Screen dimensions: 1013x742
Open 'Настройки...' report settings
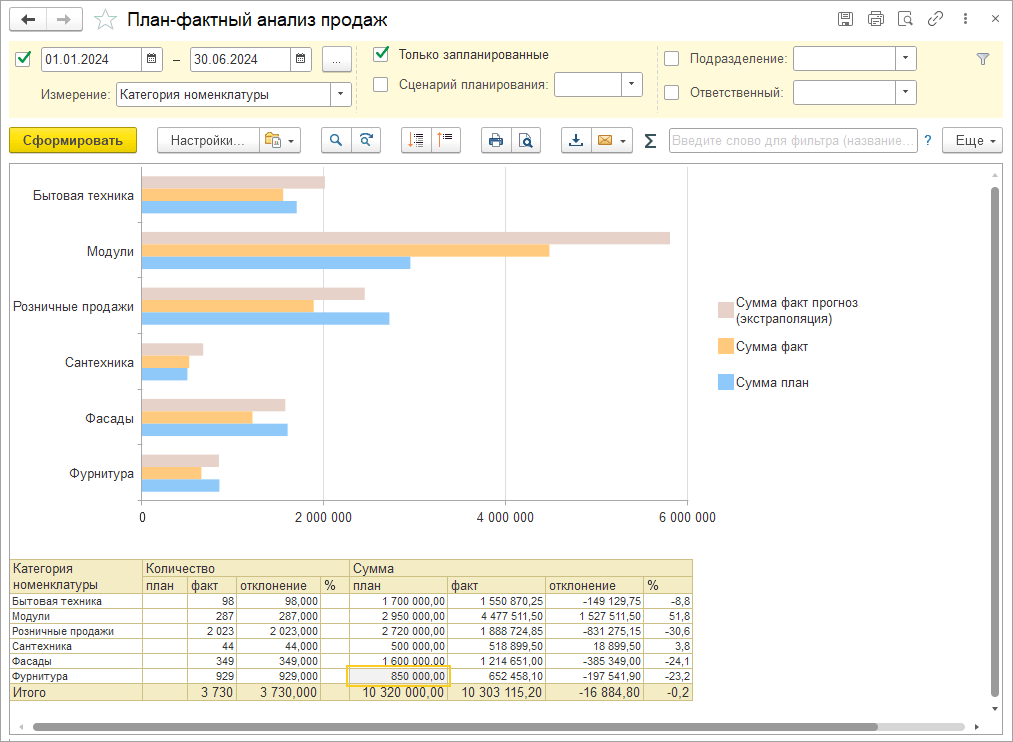pos(207,141)
